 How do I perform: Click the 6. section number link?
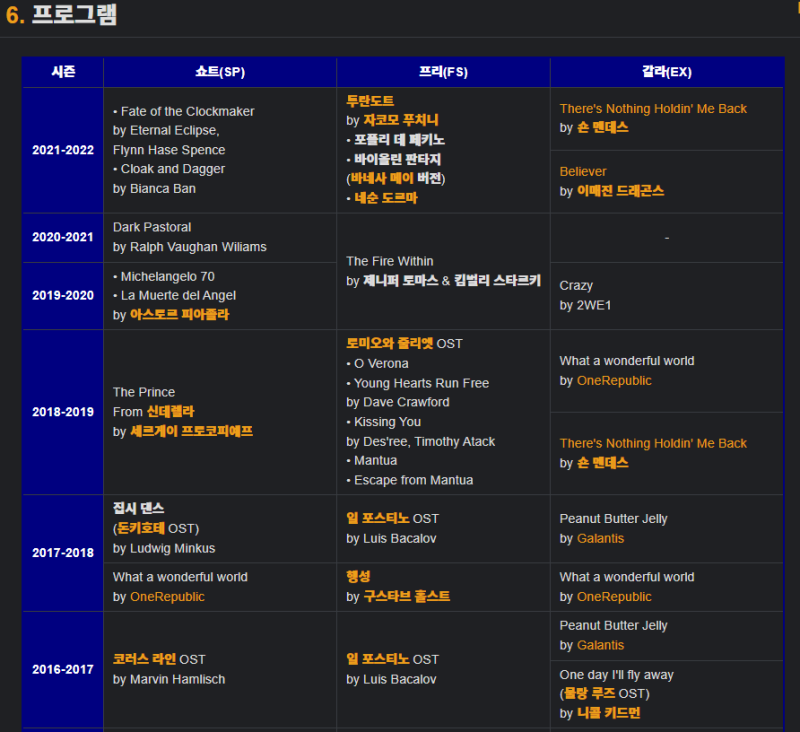click(x=15, y=15)
